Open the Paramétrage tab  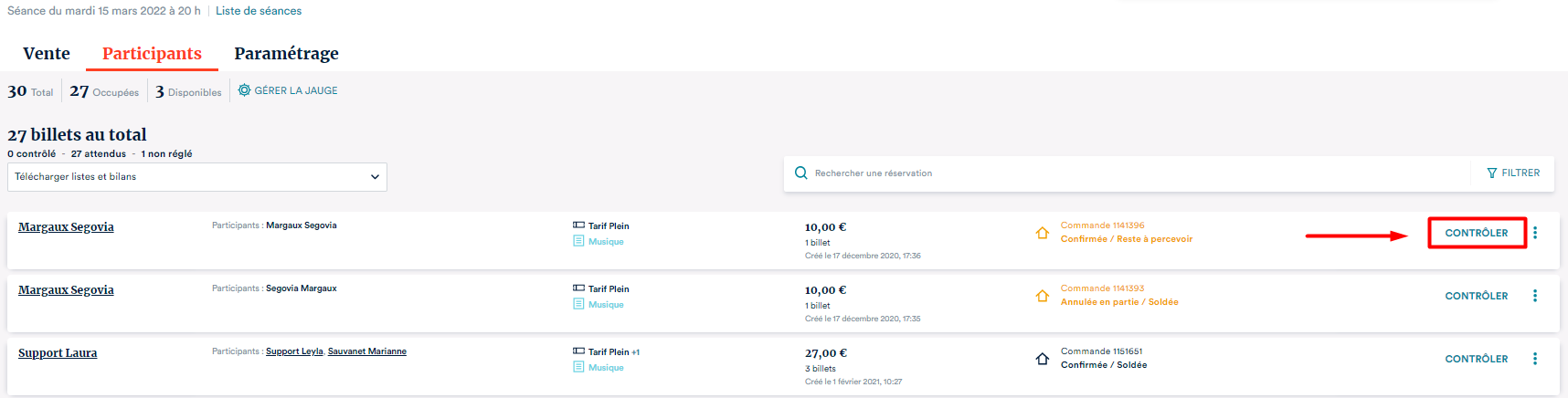click(x=286, y=54)
